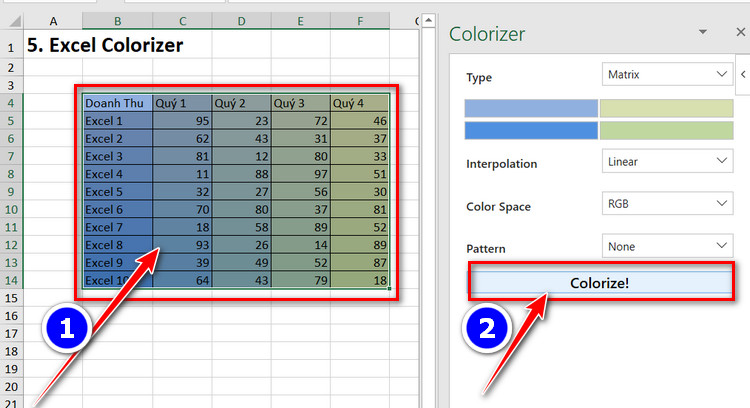The height and width of the screenshot is (408, 750).
Task: Pick the bottom-right light green swatch
Action: pos(666,130)
